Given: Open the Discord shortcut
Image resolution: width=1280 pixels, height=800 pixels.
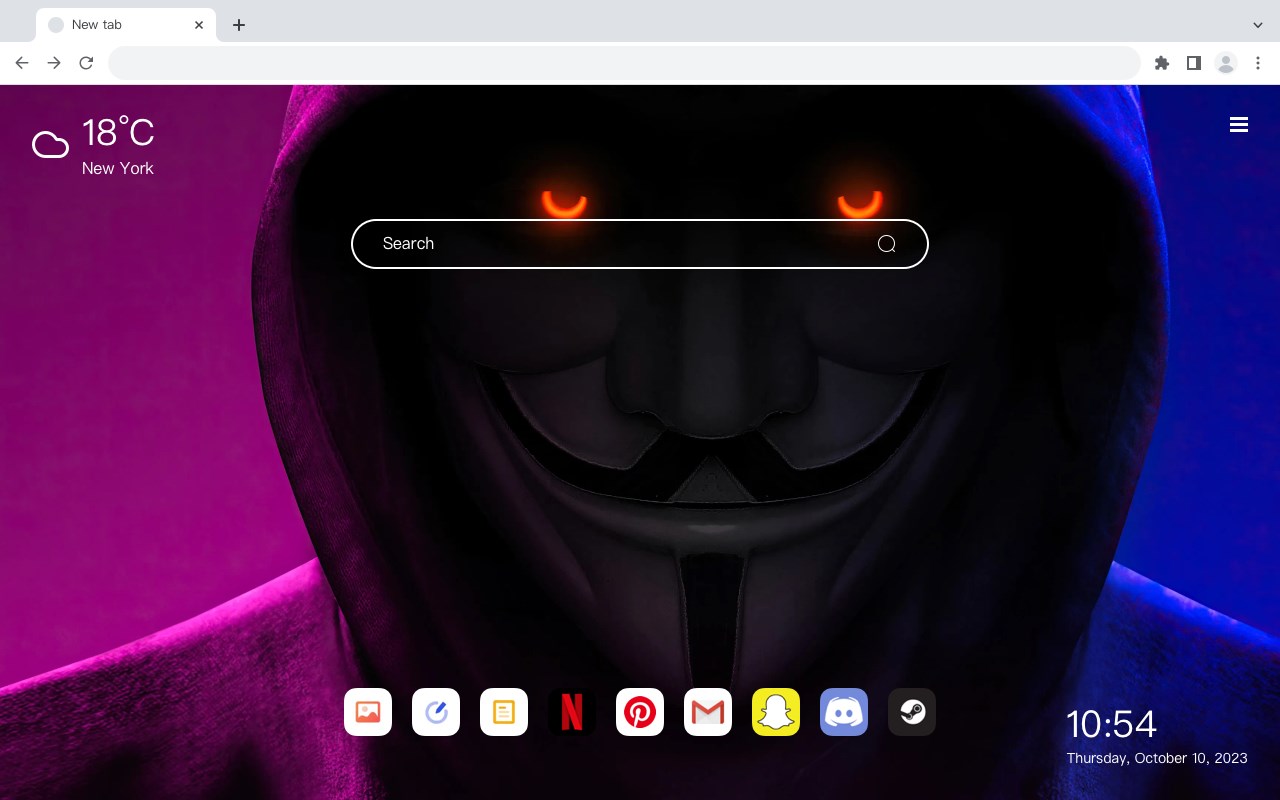Looking at the screenshot, I should point(844,712).
